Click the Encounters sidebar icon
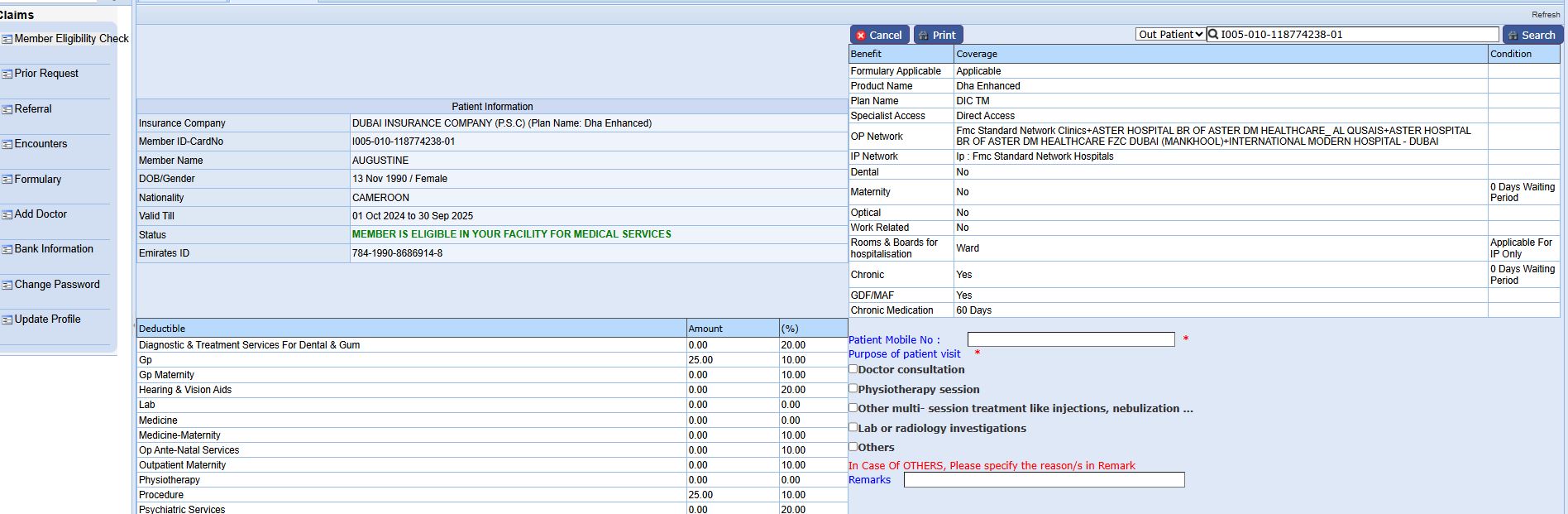Image resolution: width=1568 pixels, height=514 pixels. [7, 144]
